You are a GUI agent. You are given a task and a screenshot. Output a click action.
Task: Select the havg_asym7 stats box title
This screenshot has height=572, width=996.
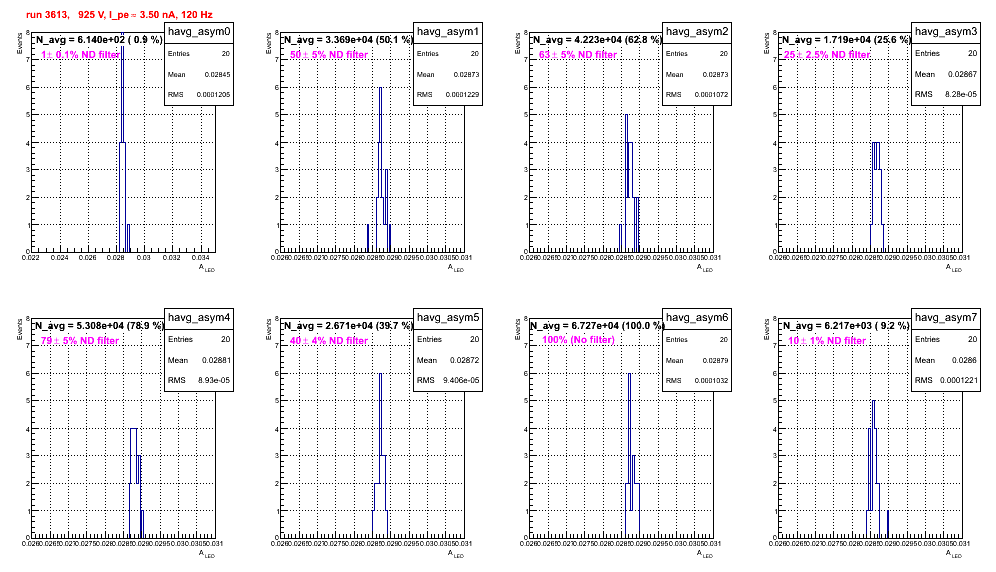(x=946, y=318)
